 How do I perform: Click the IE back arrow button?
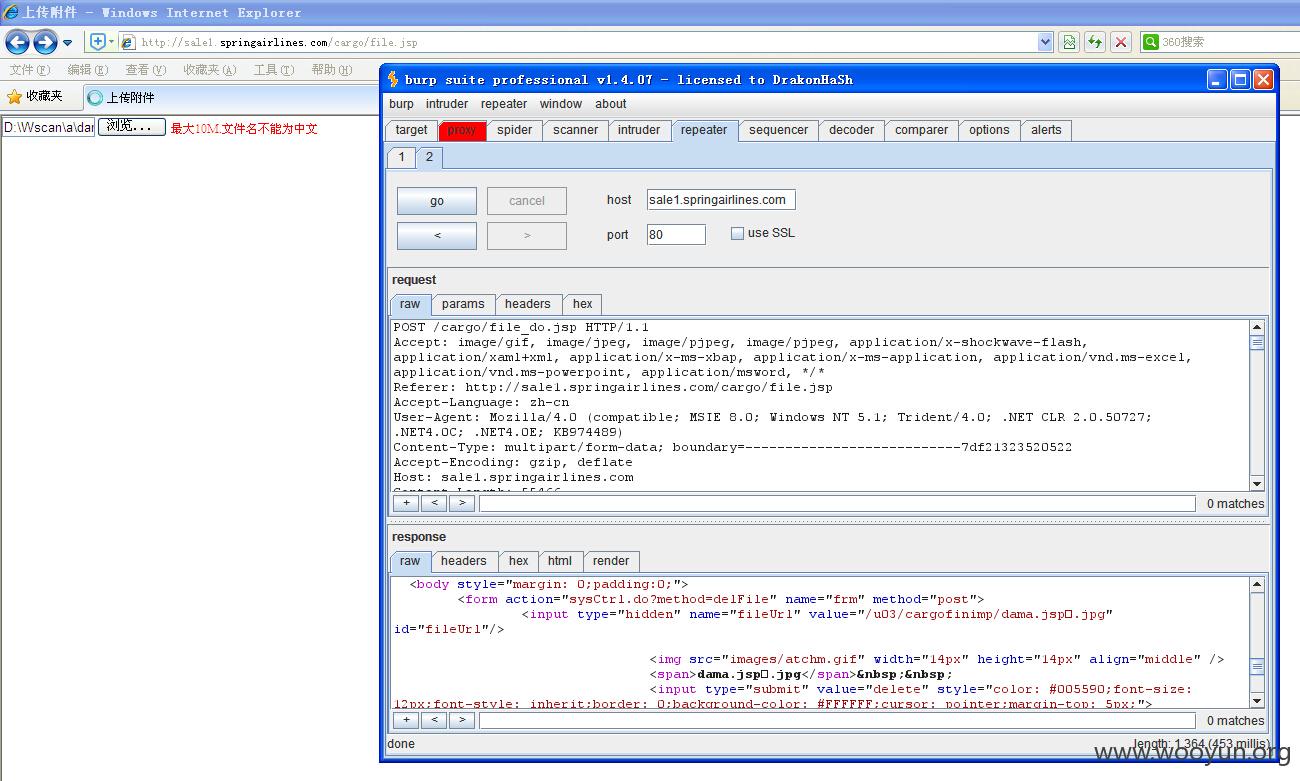17,42
